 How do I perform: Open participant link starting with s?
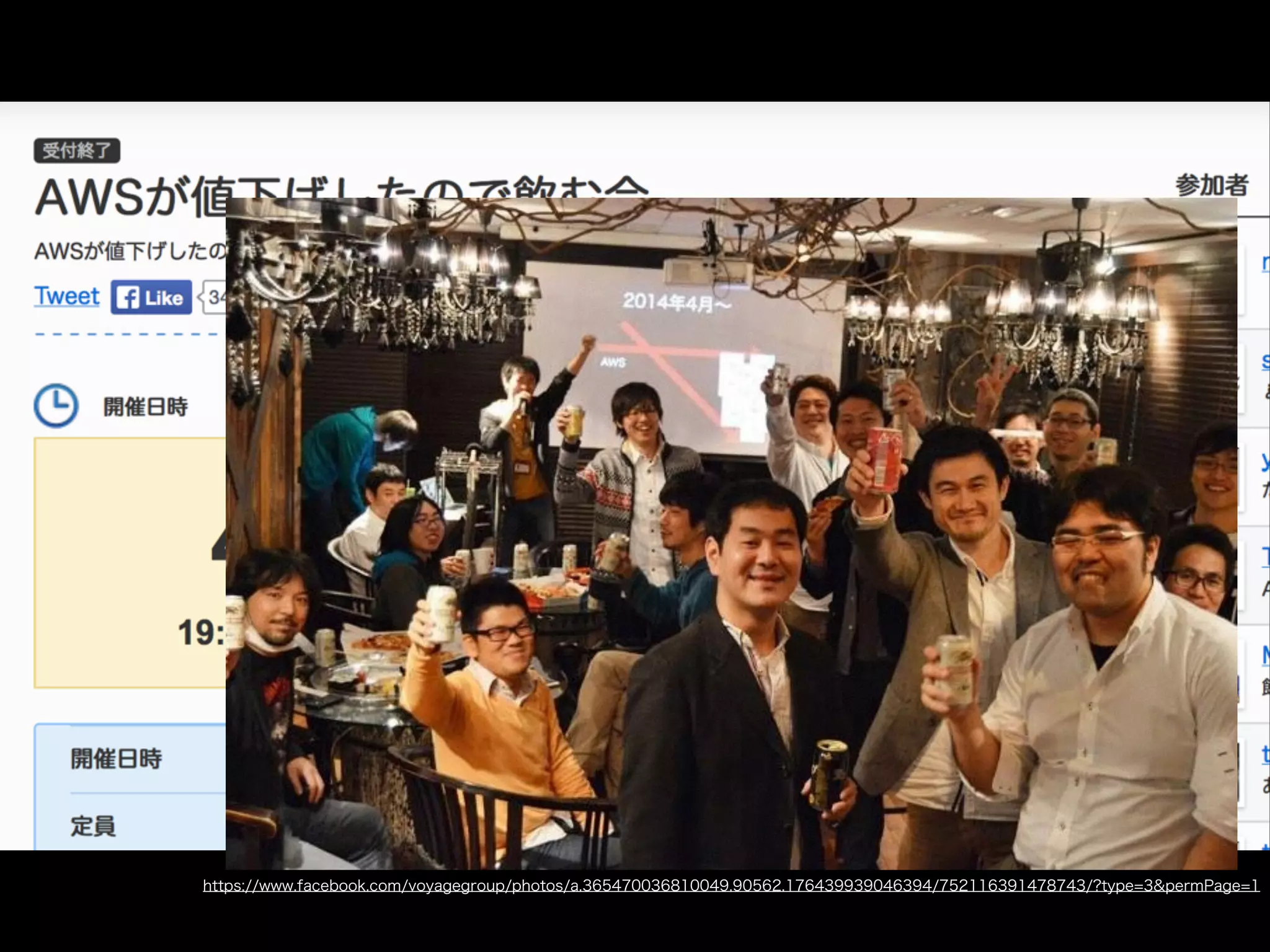[x=1265, y=362]
